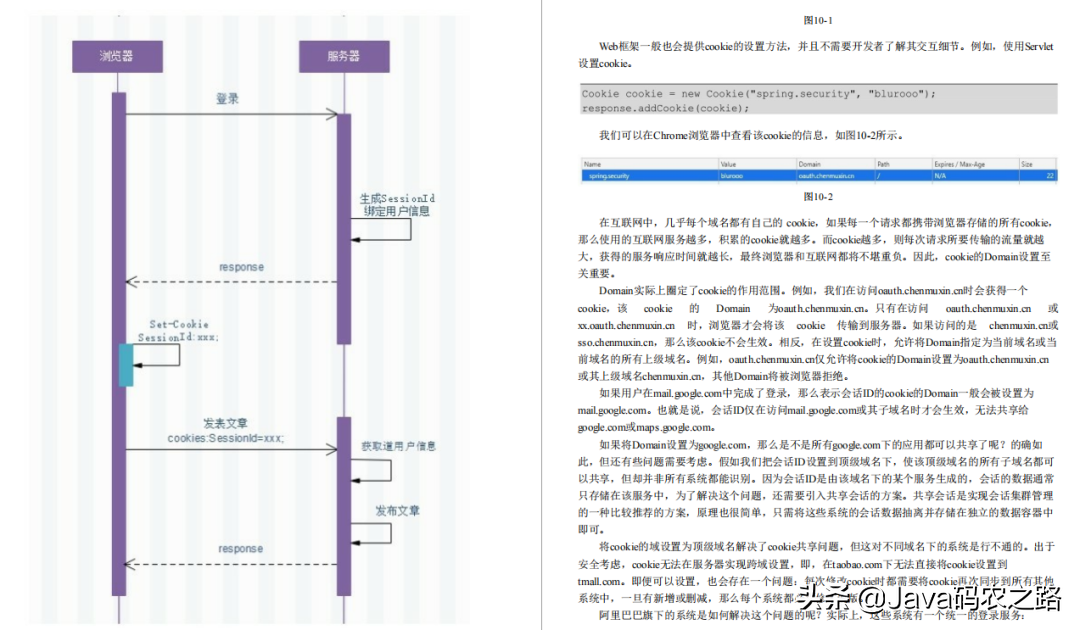Select the 发布文章 label
Viewport: 1080px width, 630px height.
click(x=397, y=511)
